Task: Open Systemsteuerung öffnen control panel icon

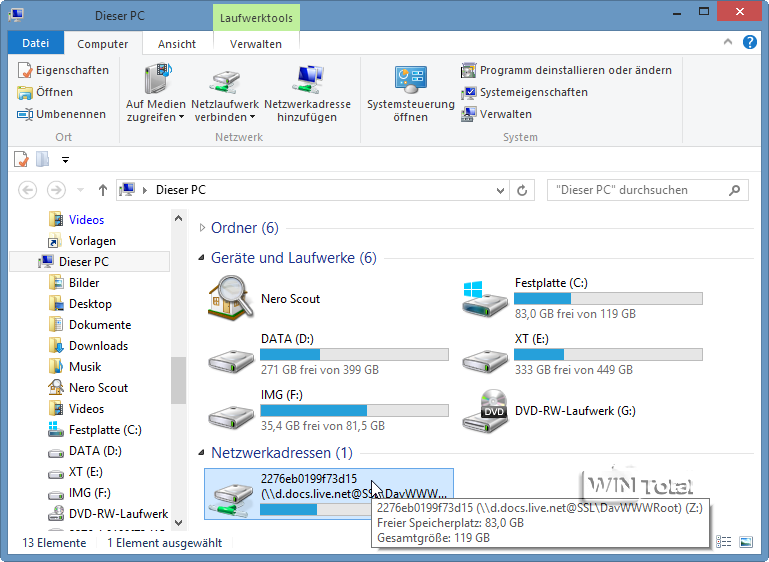Action: pyautogui.click(x=410, y=79)
